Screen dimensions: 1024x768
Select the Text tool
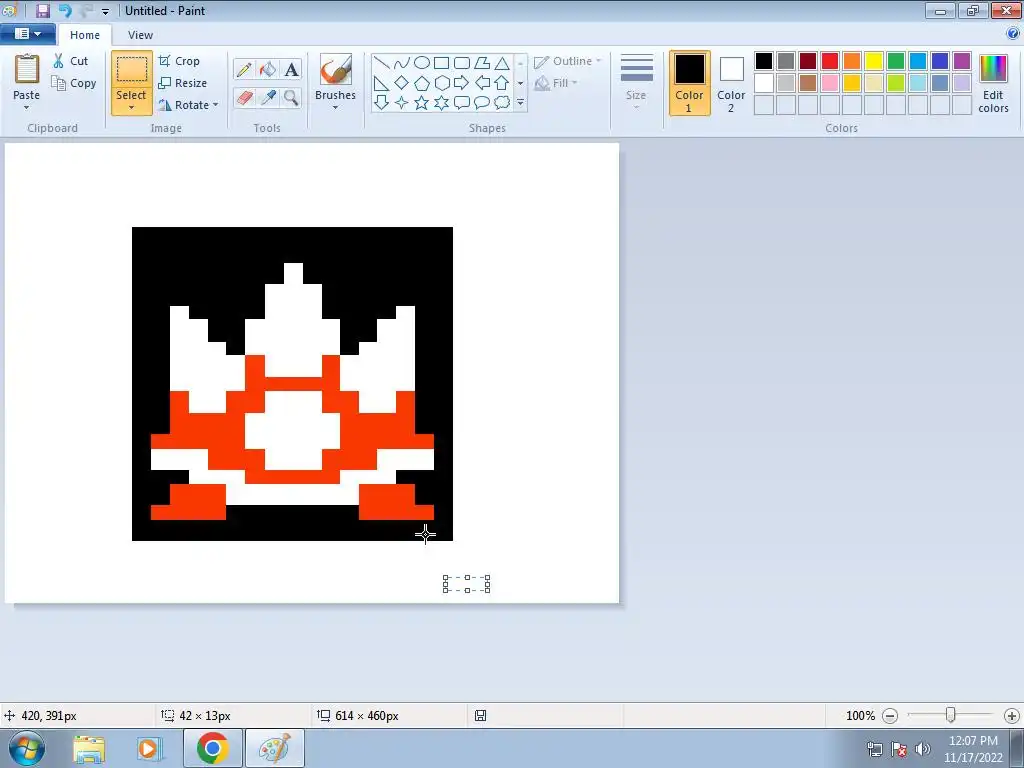[x=291, y=69]
